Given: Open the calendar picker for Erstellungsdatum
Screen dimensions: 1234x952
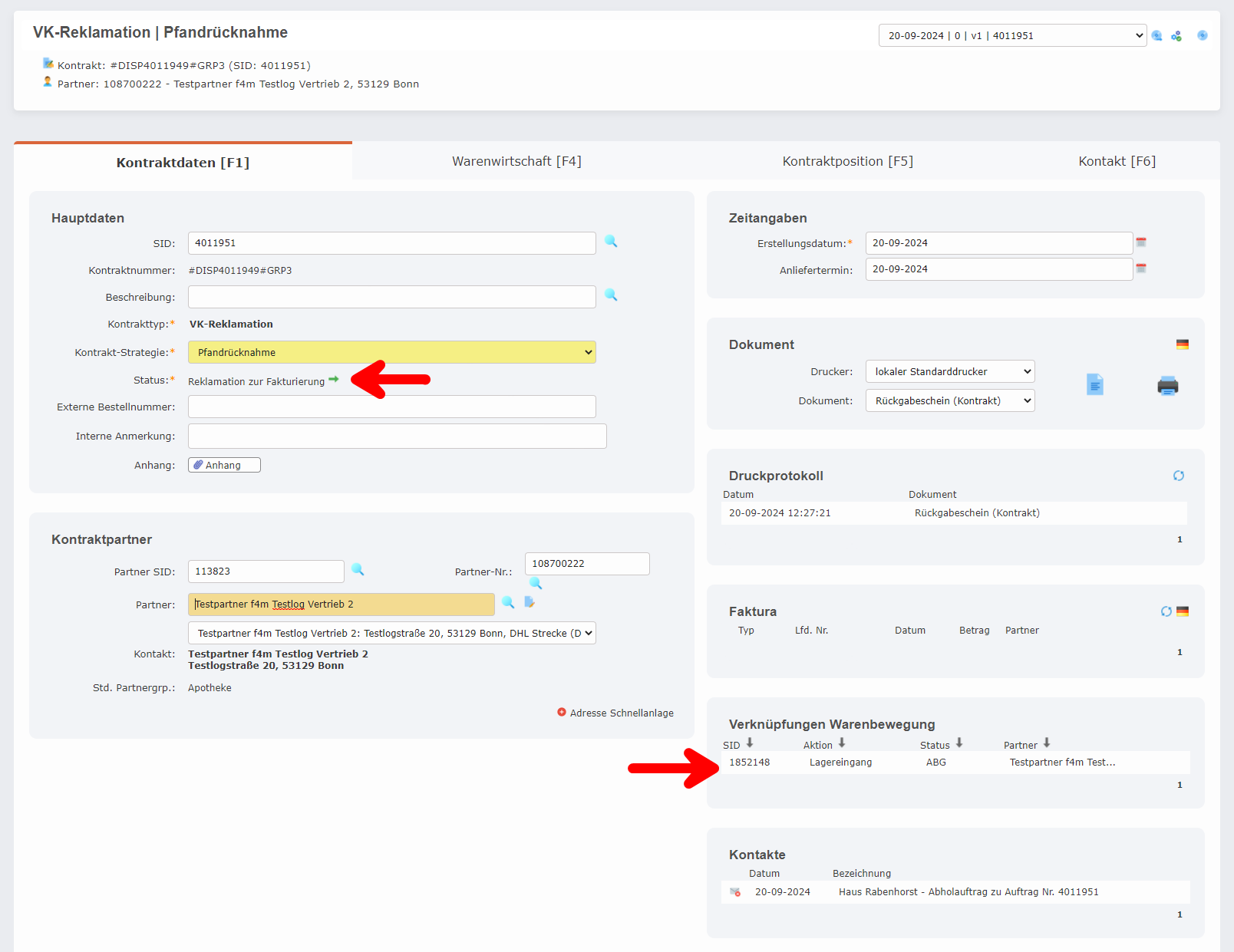Looking at the screenshot, I should pos(1142,241).
